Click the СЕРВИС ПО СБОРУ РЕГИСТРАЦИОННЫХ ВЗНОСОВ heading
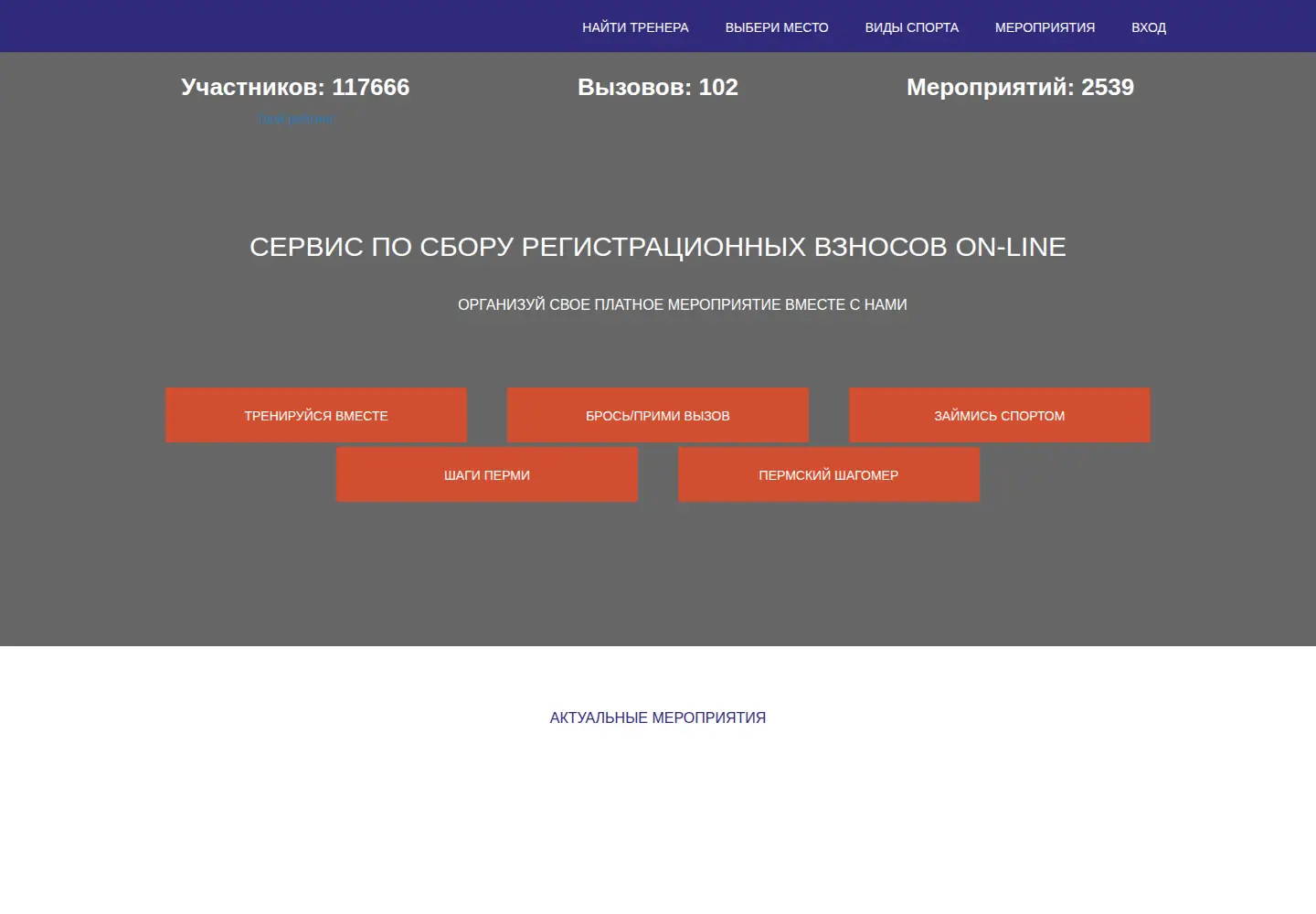Image resolution: width=1316 pixels, height=914 pixels. [658, 247]
